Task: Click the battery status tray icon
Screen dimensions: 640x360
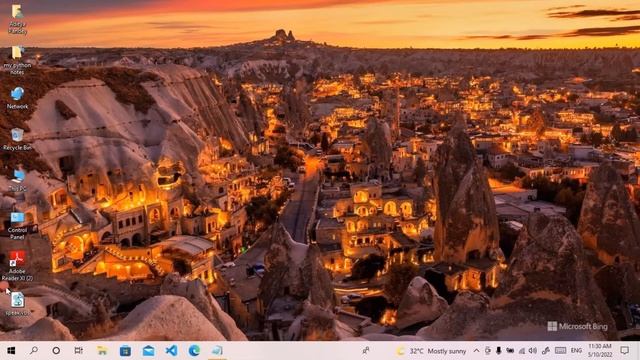Action: pos(510,351)
